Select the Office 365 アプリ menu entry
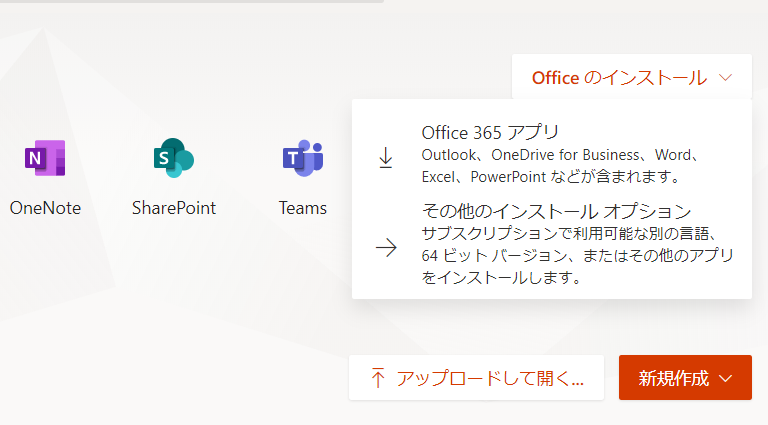768x425 pixels. 552,154
